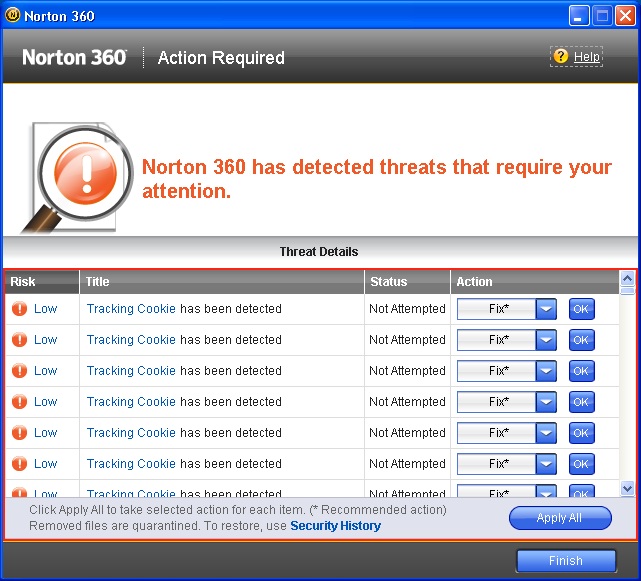The image size is (641, 581).
Task: Click the red risk icon in fourth threat row
Action: point(19,402)
